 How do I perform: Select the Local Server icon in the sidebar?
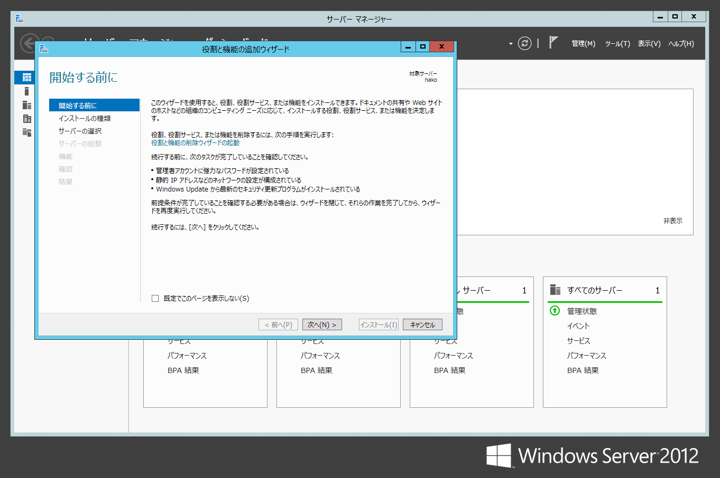point(27,91)
